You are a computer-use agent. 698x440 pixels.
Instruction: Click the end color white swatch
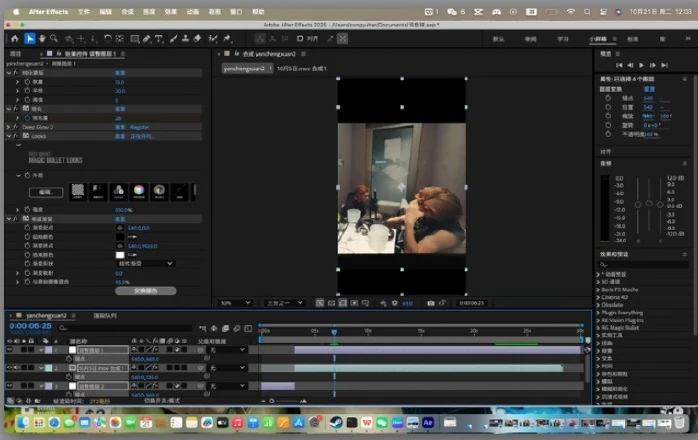(x=120, y=255)
